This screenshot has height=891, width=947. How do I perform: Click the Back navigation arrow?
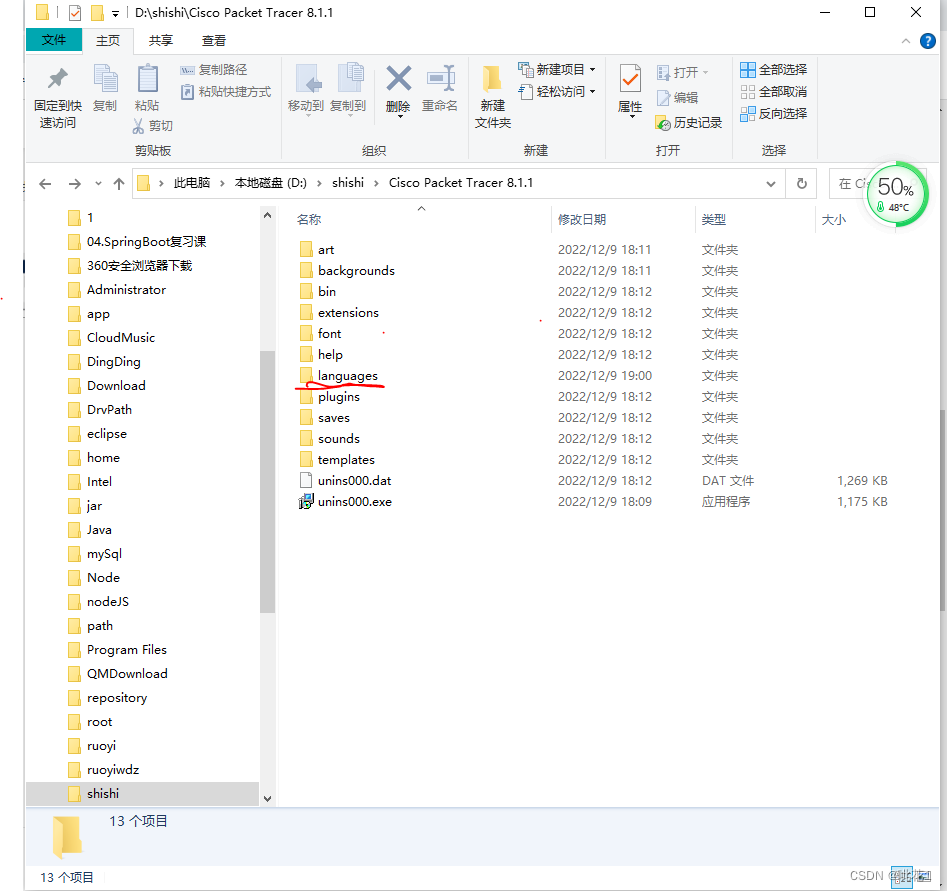(x=45, y=184)
